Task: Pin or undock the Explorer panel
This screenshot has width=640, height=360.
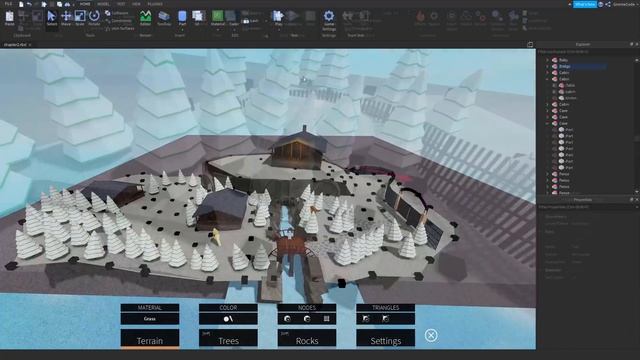Action: coord(631,44)
